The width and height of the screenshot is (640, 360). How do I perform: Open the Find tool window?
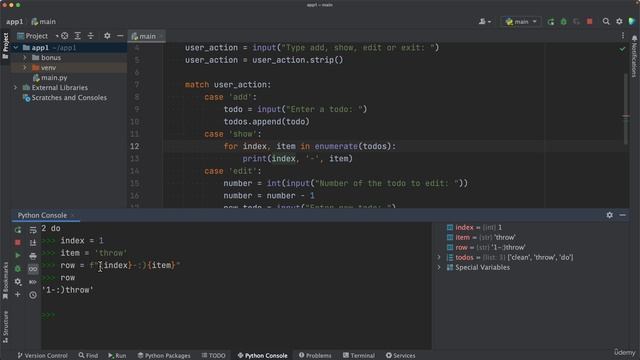coord(88,356)
